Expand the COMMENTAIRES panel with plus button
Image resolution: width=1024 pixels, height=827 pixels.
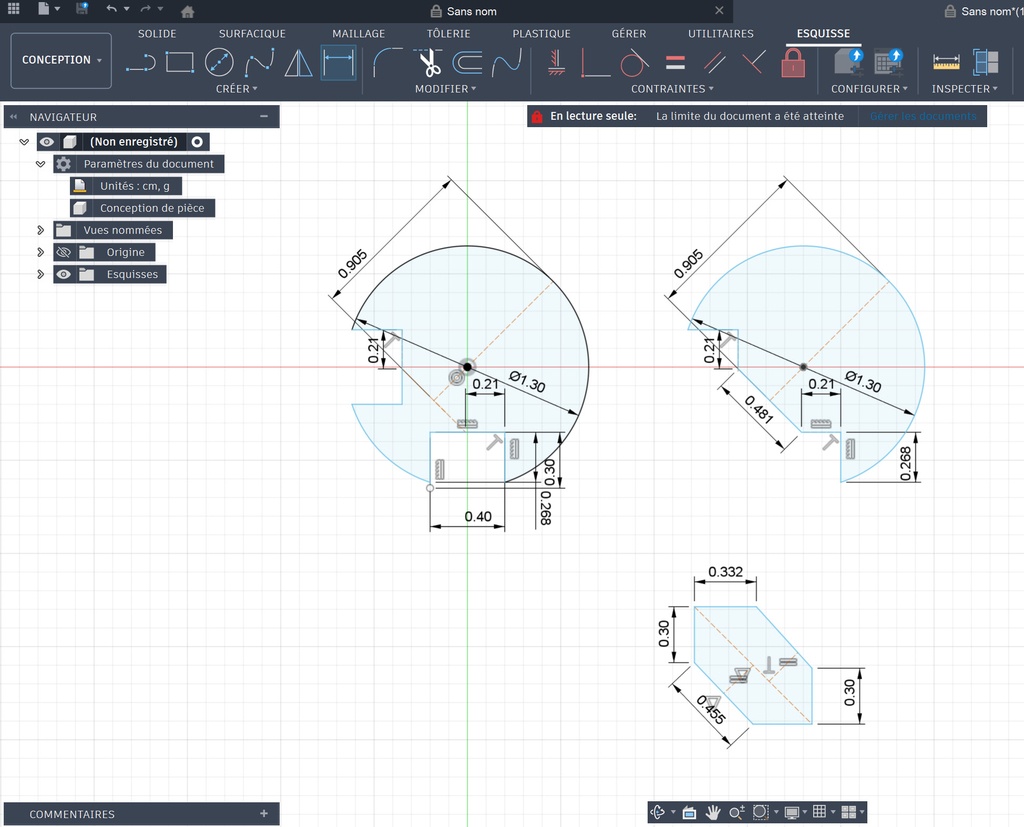[x=264, y=814]
